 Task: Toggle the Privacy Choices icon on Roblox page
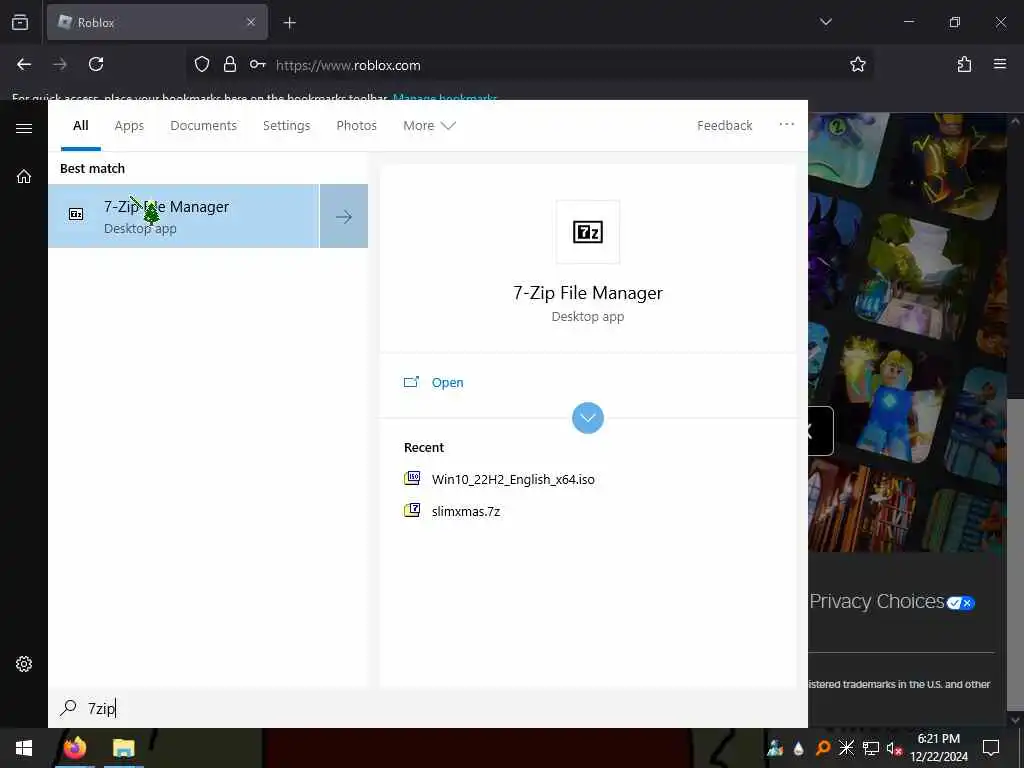click(961, 603)
